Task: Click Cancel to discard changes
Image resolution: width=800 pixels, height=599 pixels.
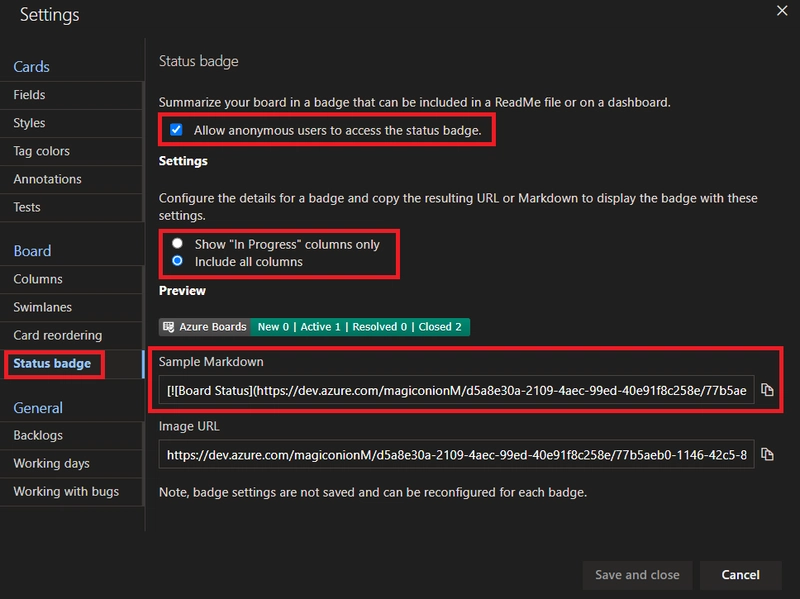Action: click(740, 575)
